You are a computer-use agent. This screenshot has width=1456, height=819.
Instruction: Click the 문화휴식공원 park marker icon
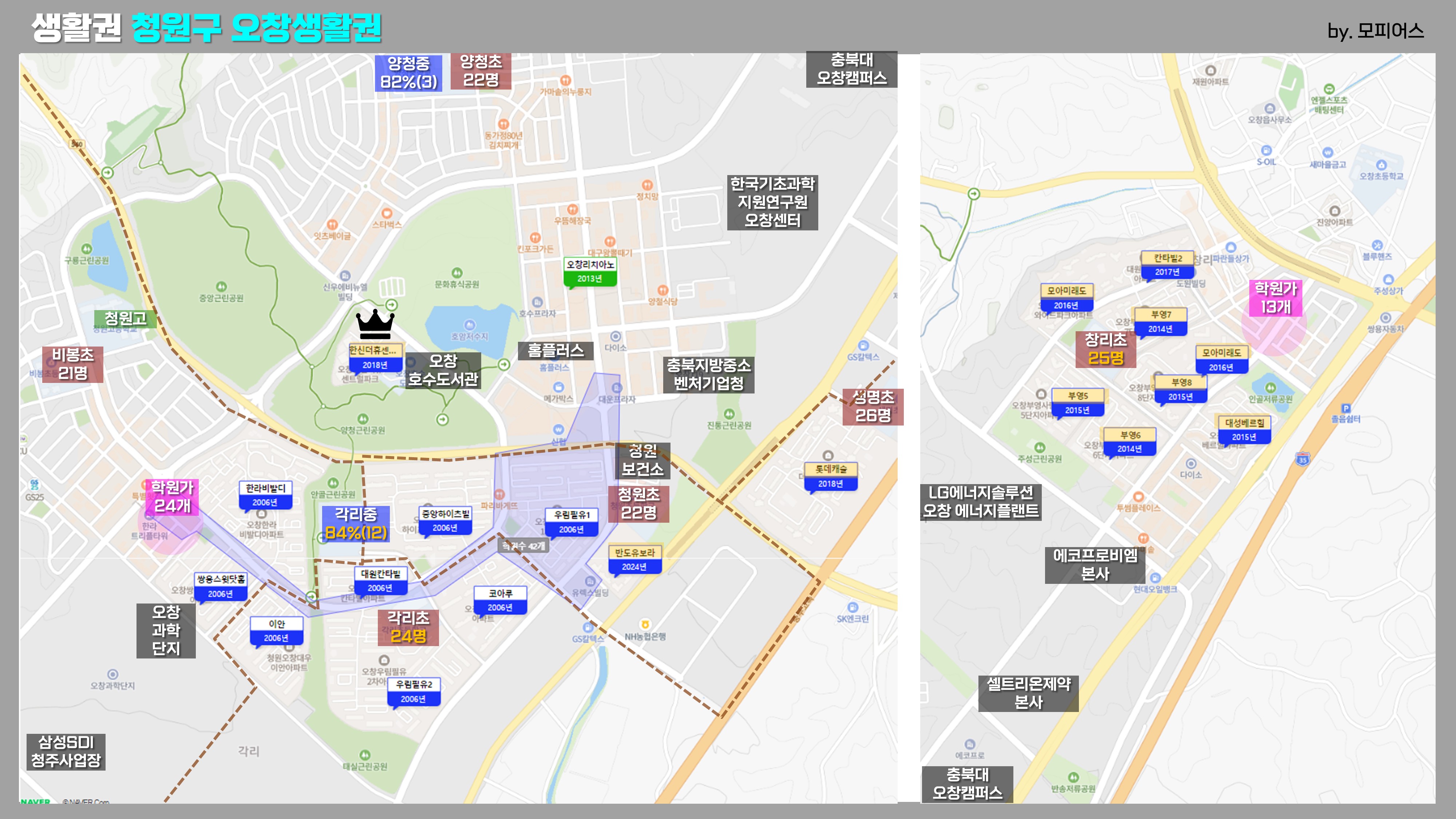(457, 272)
